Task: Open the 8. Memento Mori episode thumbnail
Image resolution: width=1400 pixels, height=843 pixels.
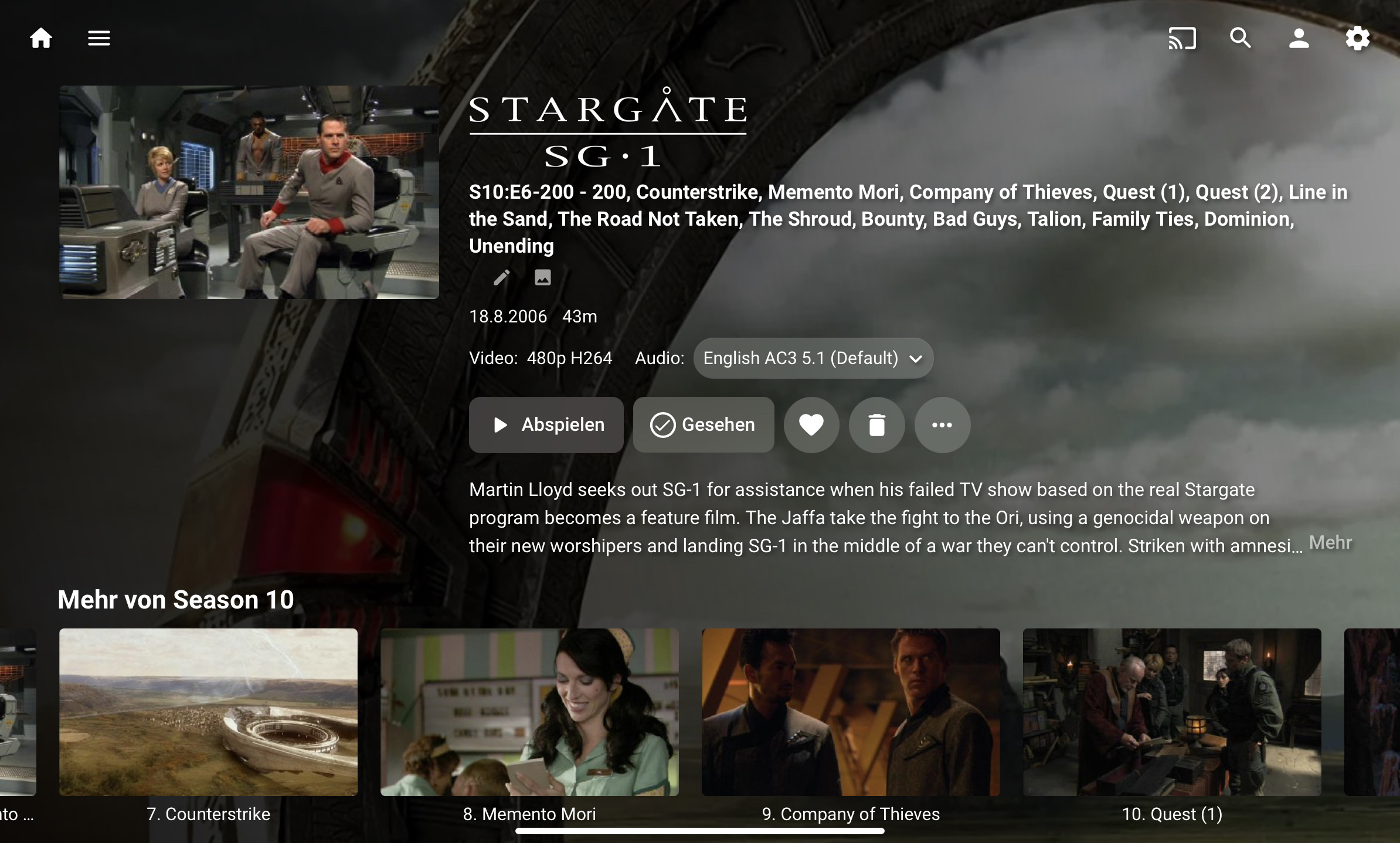Action: 529,712
